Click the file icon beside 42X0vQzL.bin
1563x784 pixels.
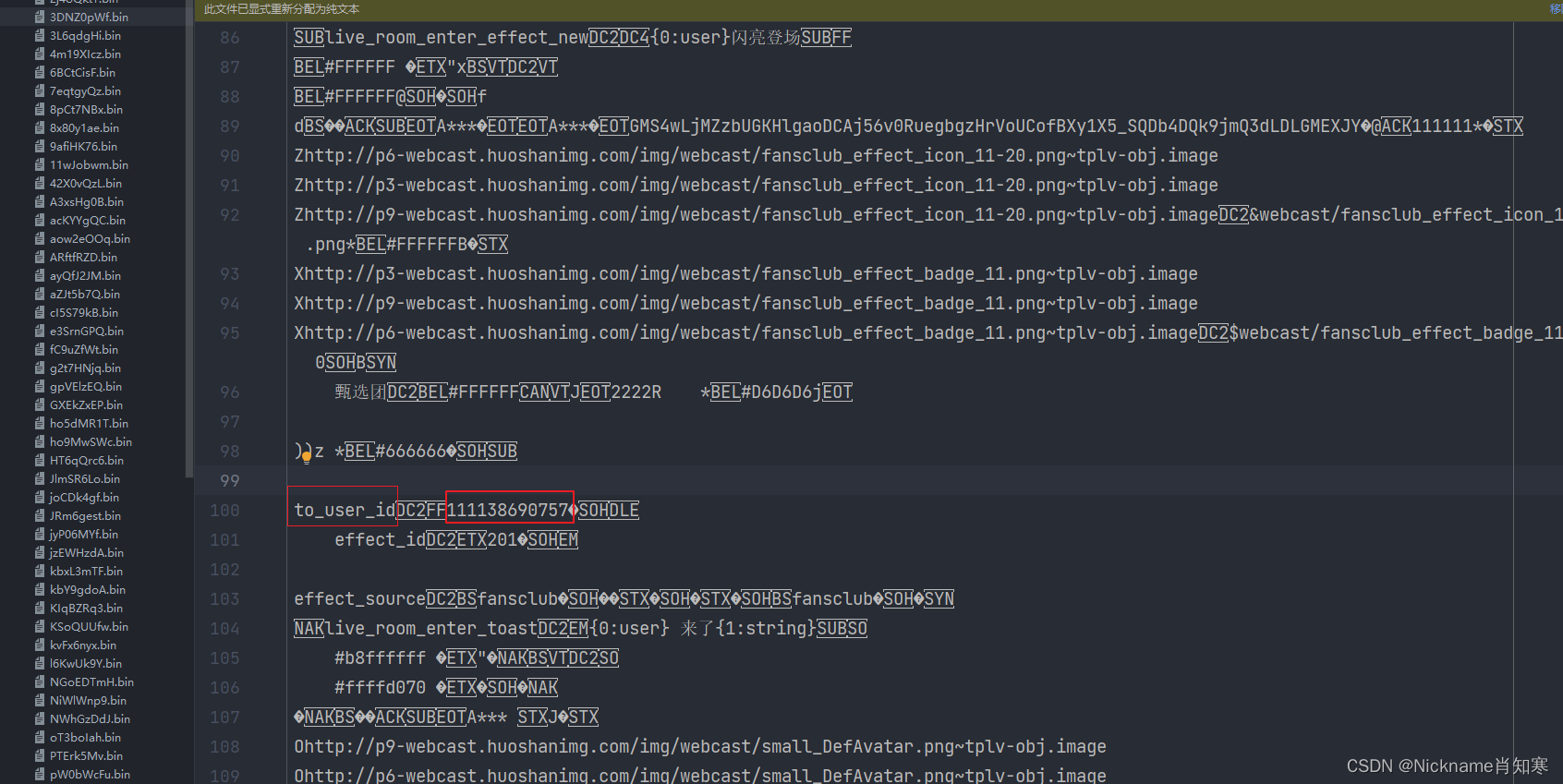tap(40, 183)
